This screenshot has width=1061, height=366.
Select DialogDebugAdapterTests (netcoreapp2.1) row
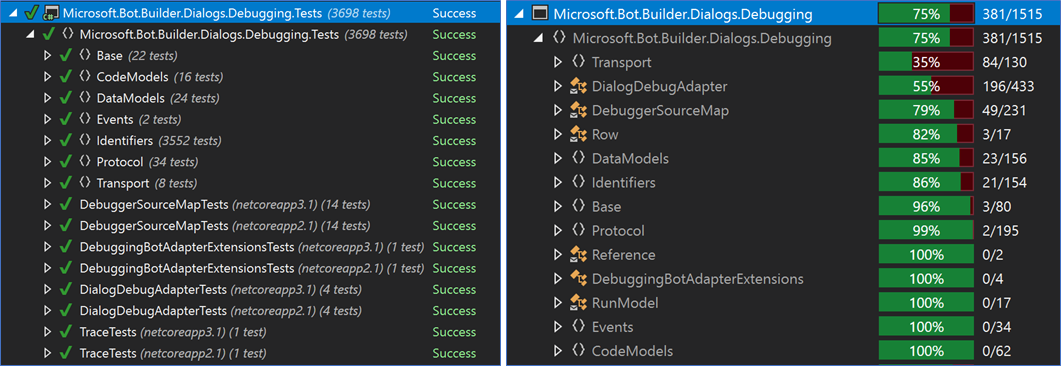(220, 311)
